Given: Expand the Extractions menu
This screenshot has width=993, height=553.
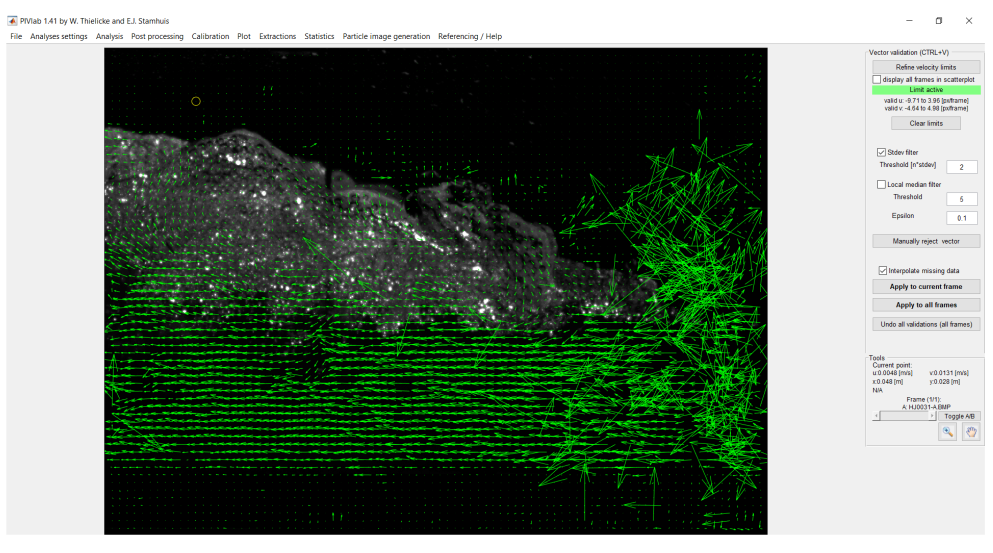Looking at the screenshot, I should click(277, 37).
